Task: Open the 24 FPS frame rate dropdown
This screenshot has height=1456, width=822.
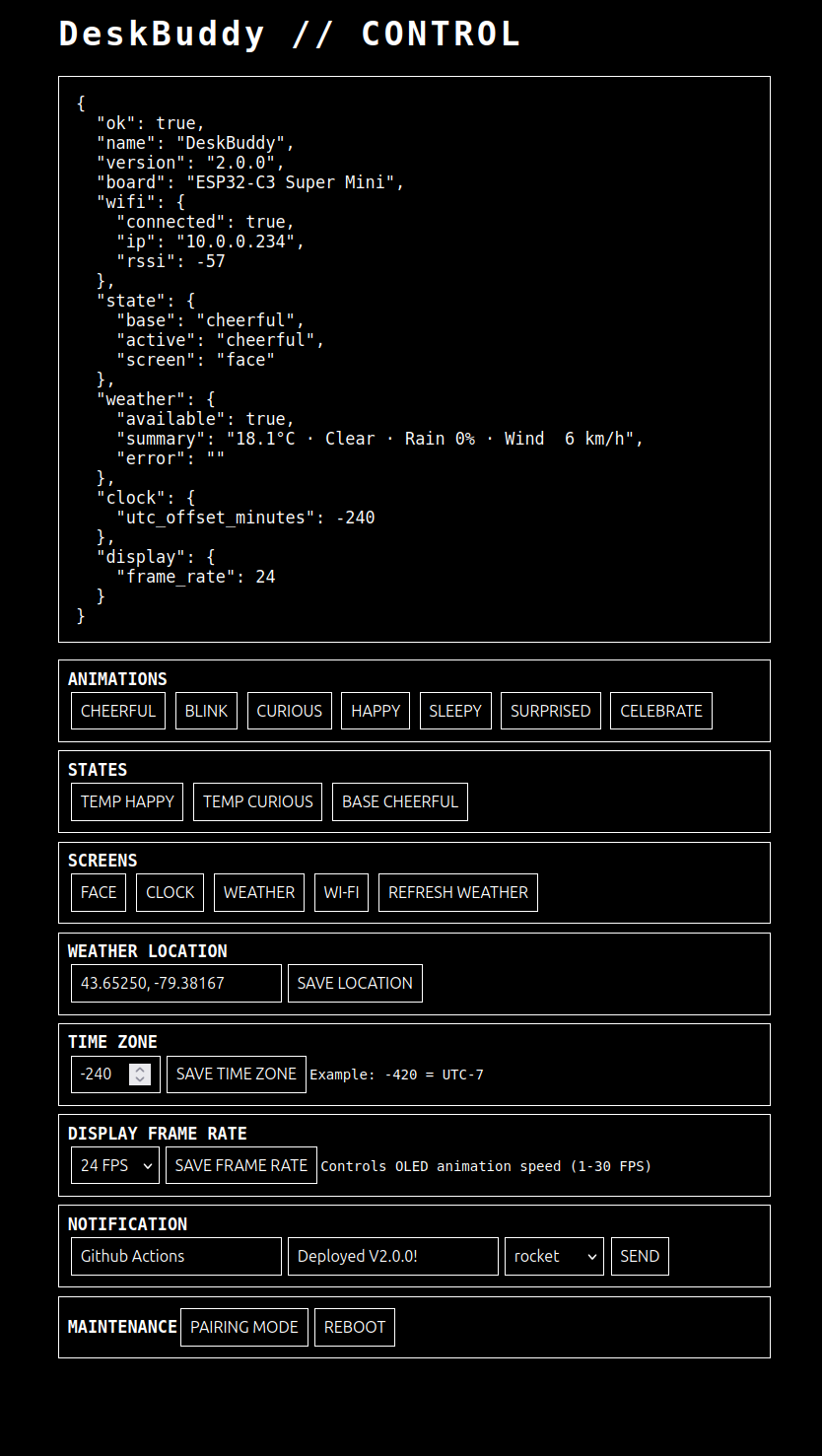Action: point(115,1165)
